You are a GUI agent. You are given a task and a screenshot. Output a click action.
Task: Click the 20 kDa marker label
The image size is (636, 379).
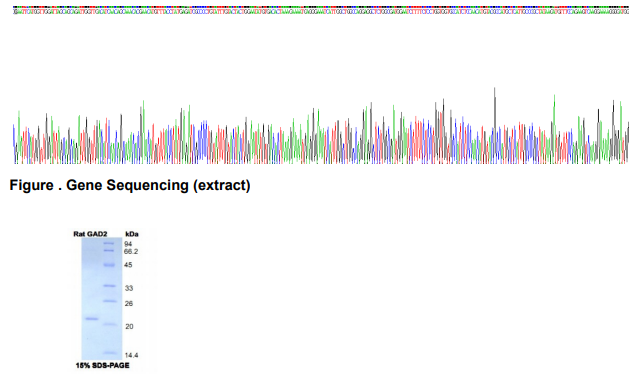pyautogui.click(x=129, y=326)
